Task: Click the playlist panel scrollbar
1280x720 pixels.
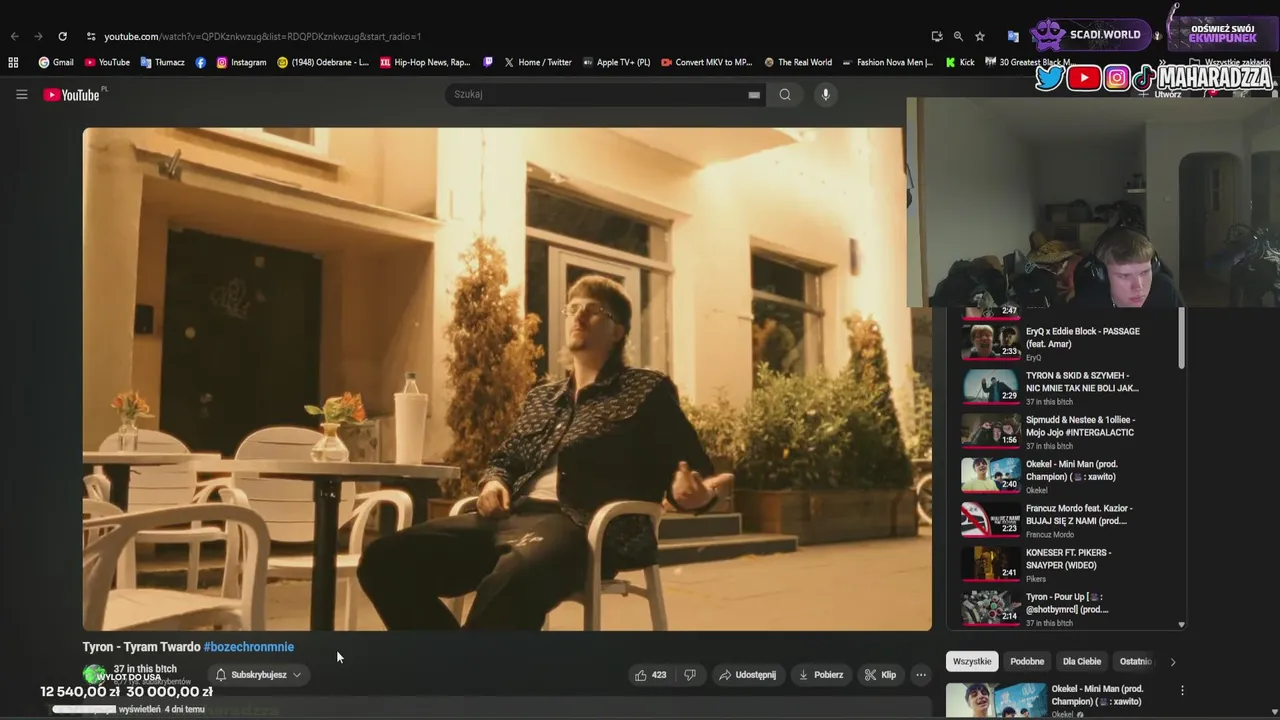Action: [1182, 338]
